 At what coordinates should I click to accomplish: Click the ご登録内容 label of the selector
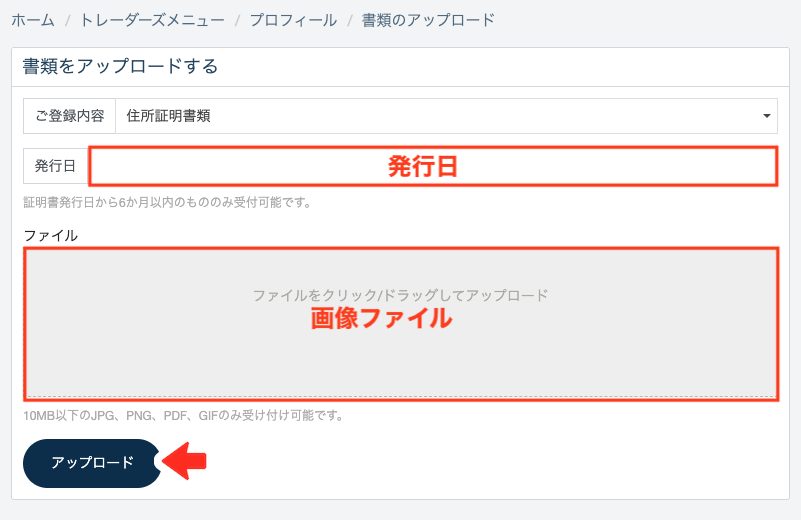[69, 116]
